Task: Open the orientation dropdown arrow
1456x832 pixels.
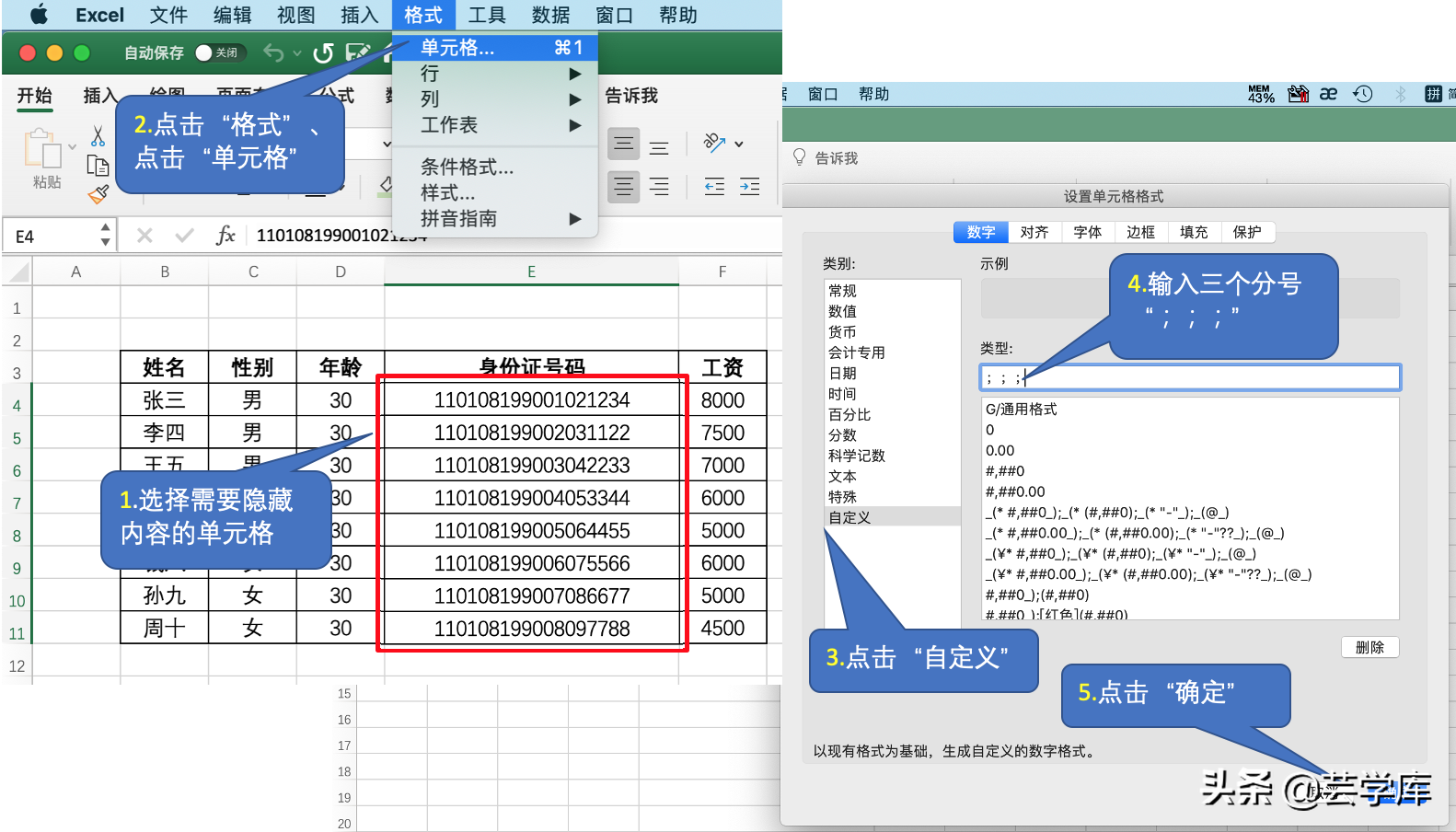Action: pyautogui.click(x=739, y=144)
